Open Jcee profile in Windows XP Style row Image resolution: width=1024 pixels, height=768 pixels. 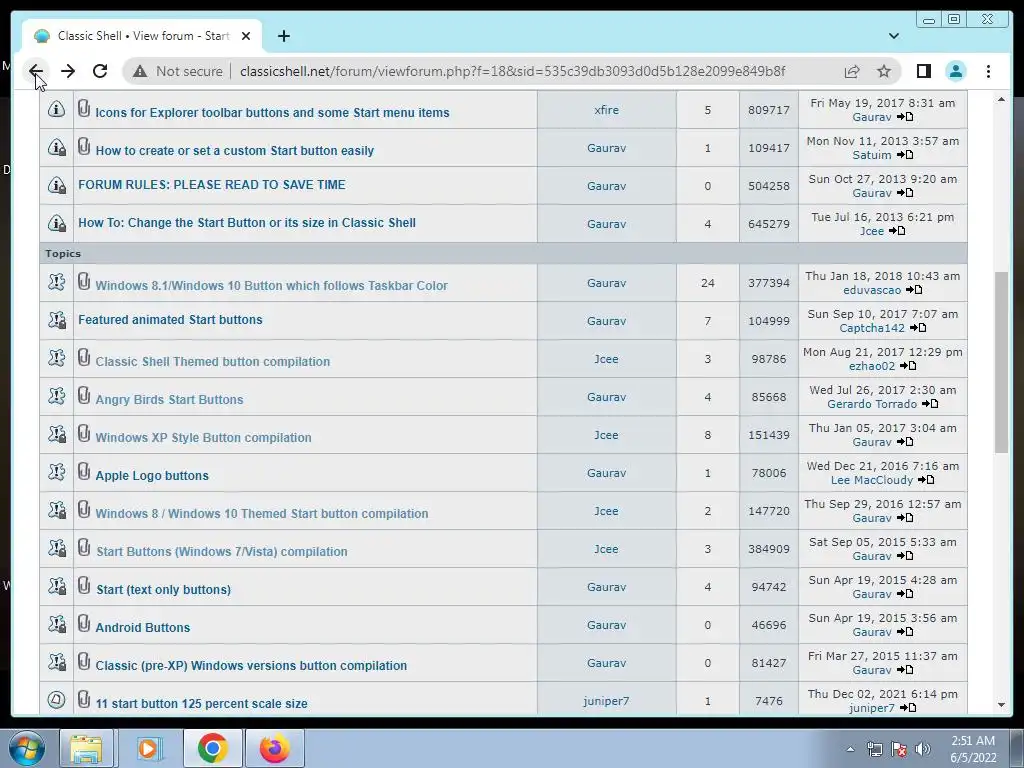tap(606, 435)
